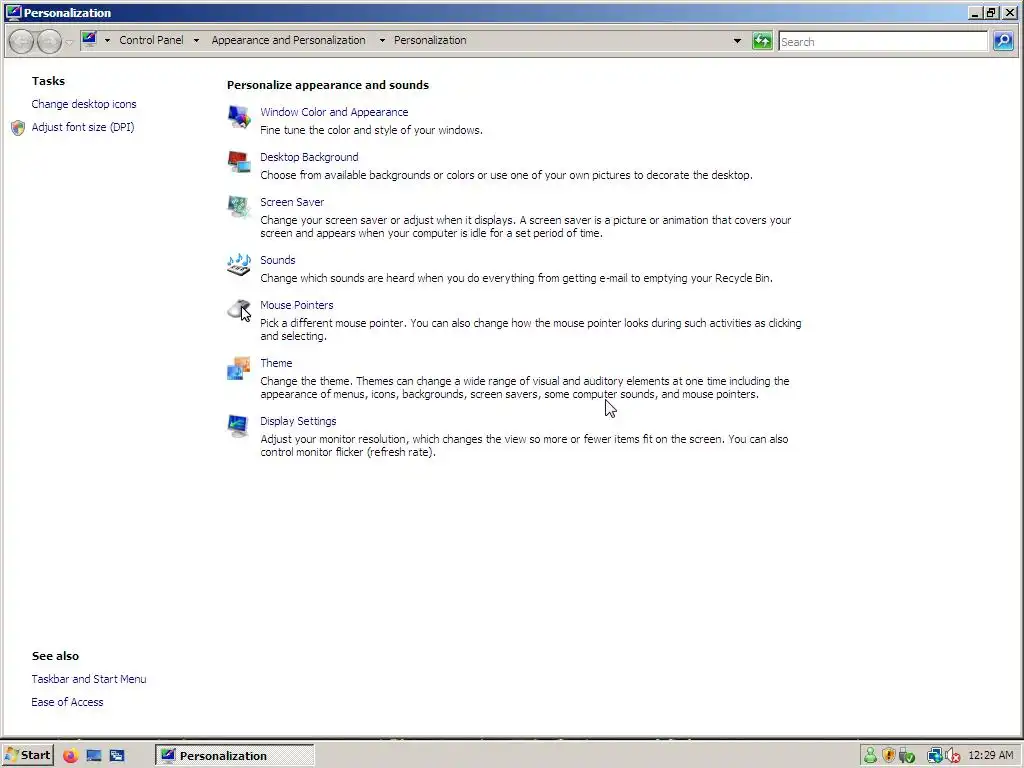
Task: Go back with the Back arrow button
Action: point(22,41)
